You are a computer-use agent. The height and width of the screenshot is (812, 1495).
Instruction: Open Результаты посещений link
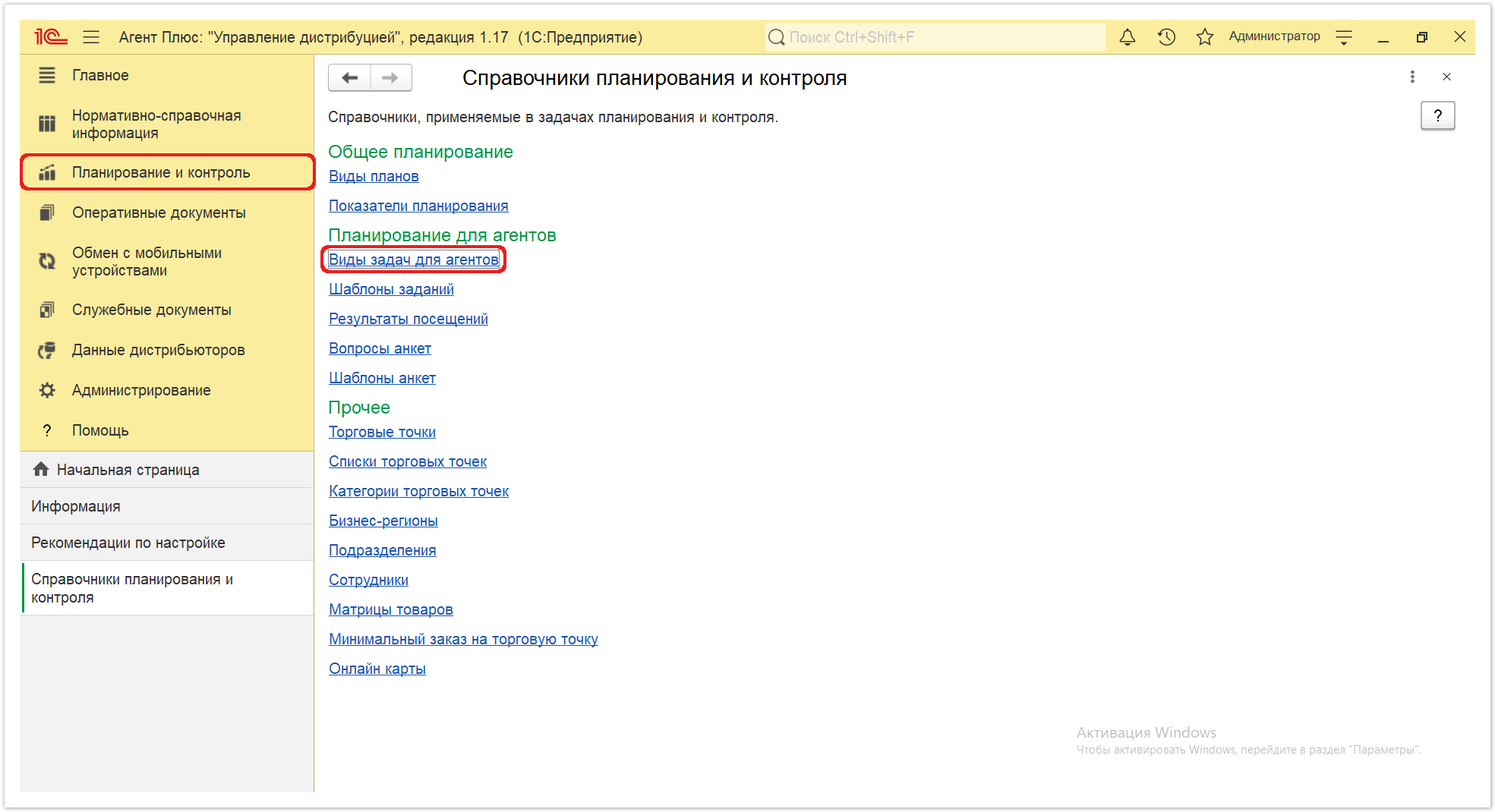pyautogui.click(x=408, y=319)
